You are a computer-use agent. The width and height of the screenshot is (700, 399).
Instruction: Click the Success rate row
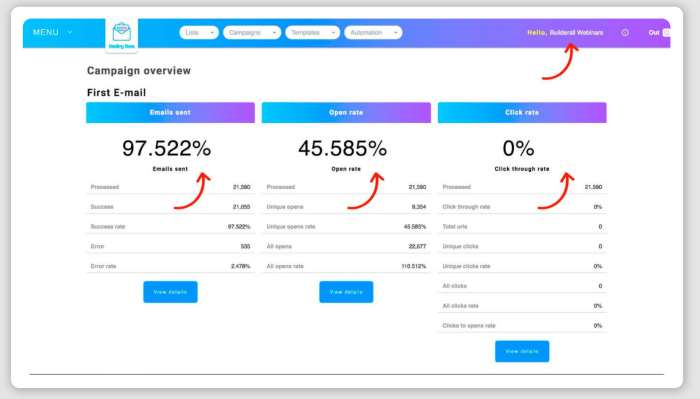pyautogui.click(x=171, y=227)
